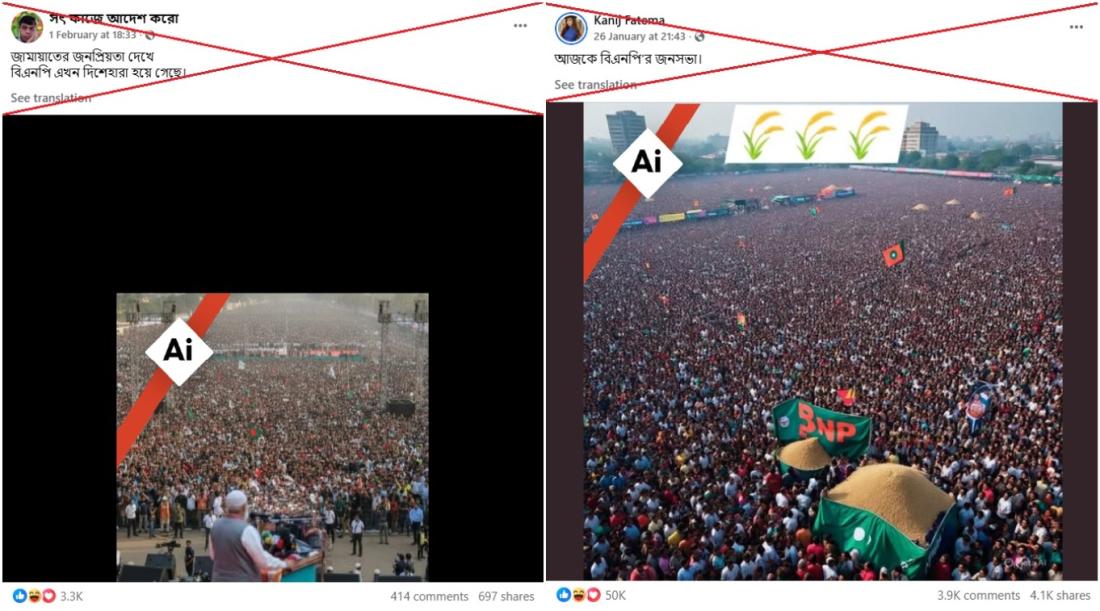Click the public globe icon on left post
1100x611 pixels.
[x=149, y=35]
